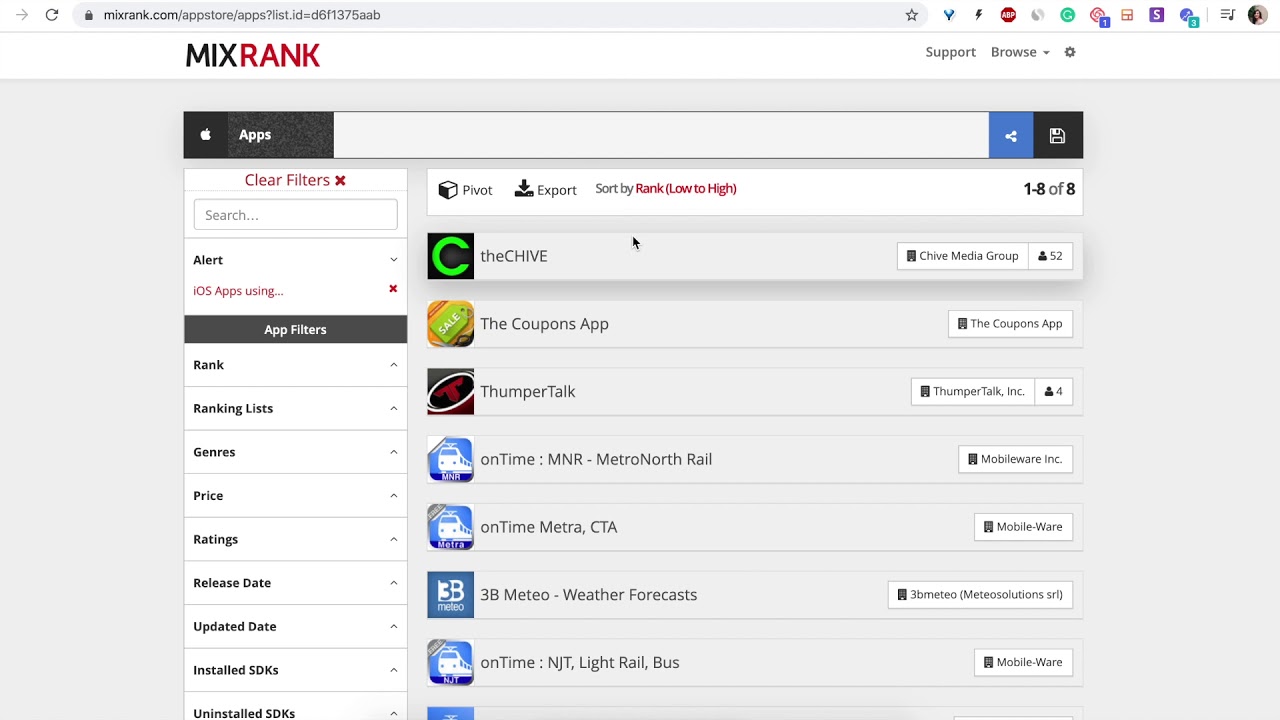Screen dimensions: 1280x720
Task: Click the Adblock Plus extension icon
Action: point(1008,15)
